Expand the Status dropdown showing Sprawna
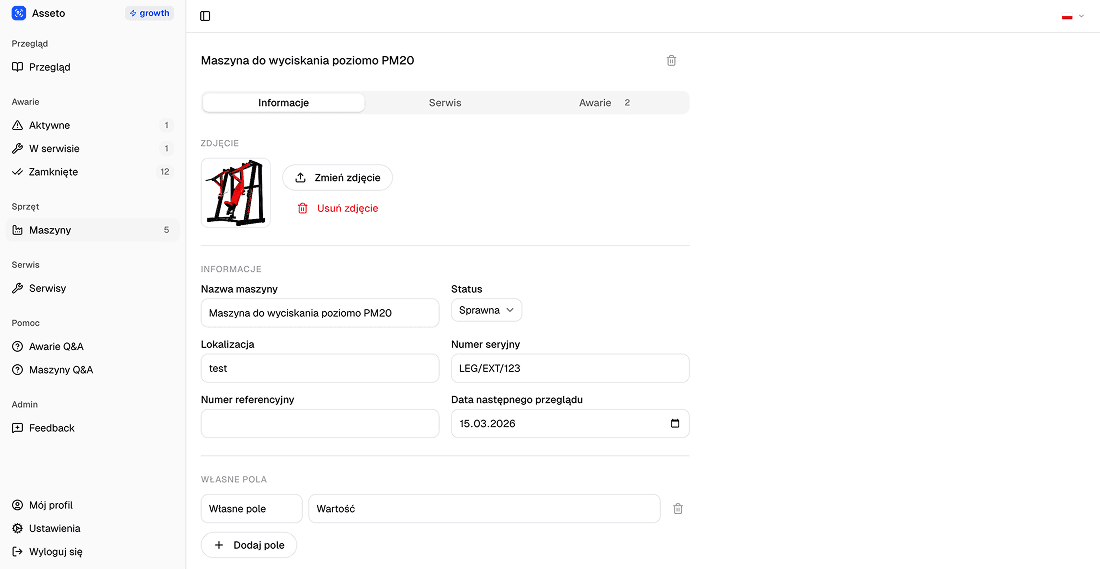The image size is (1100, 569). coord(486,310)
